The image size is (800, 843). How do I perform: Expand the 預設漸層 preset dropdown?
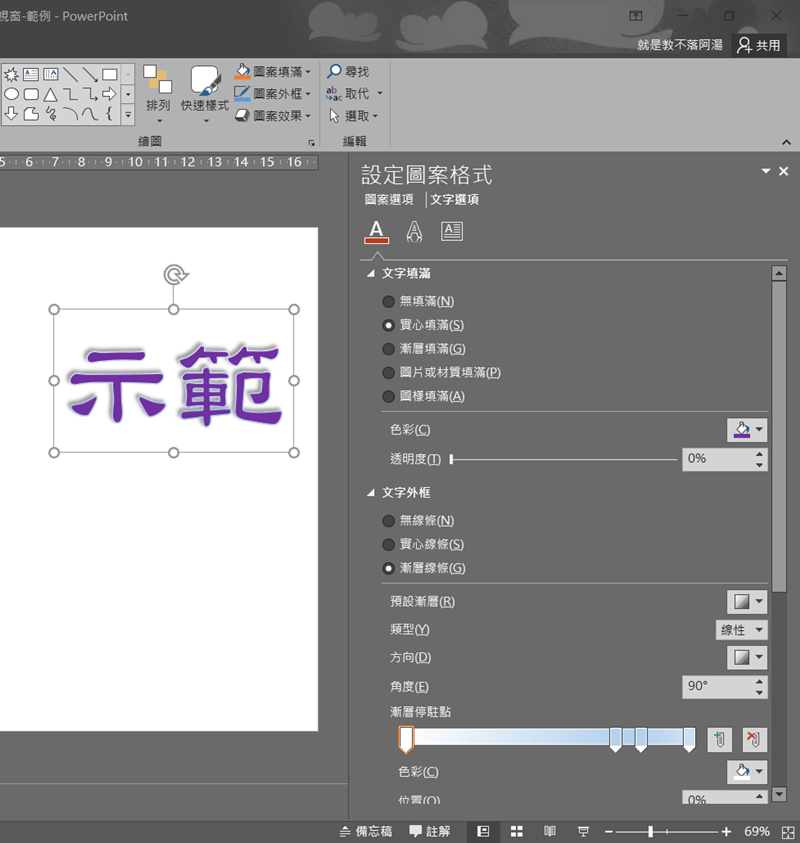(746, 602)
